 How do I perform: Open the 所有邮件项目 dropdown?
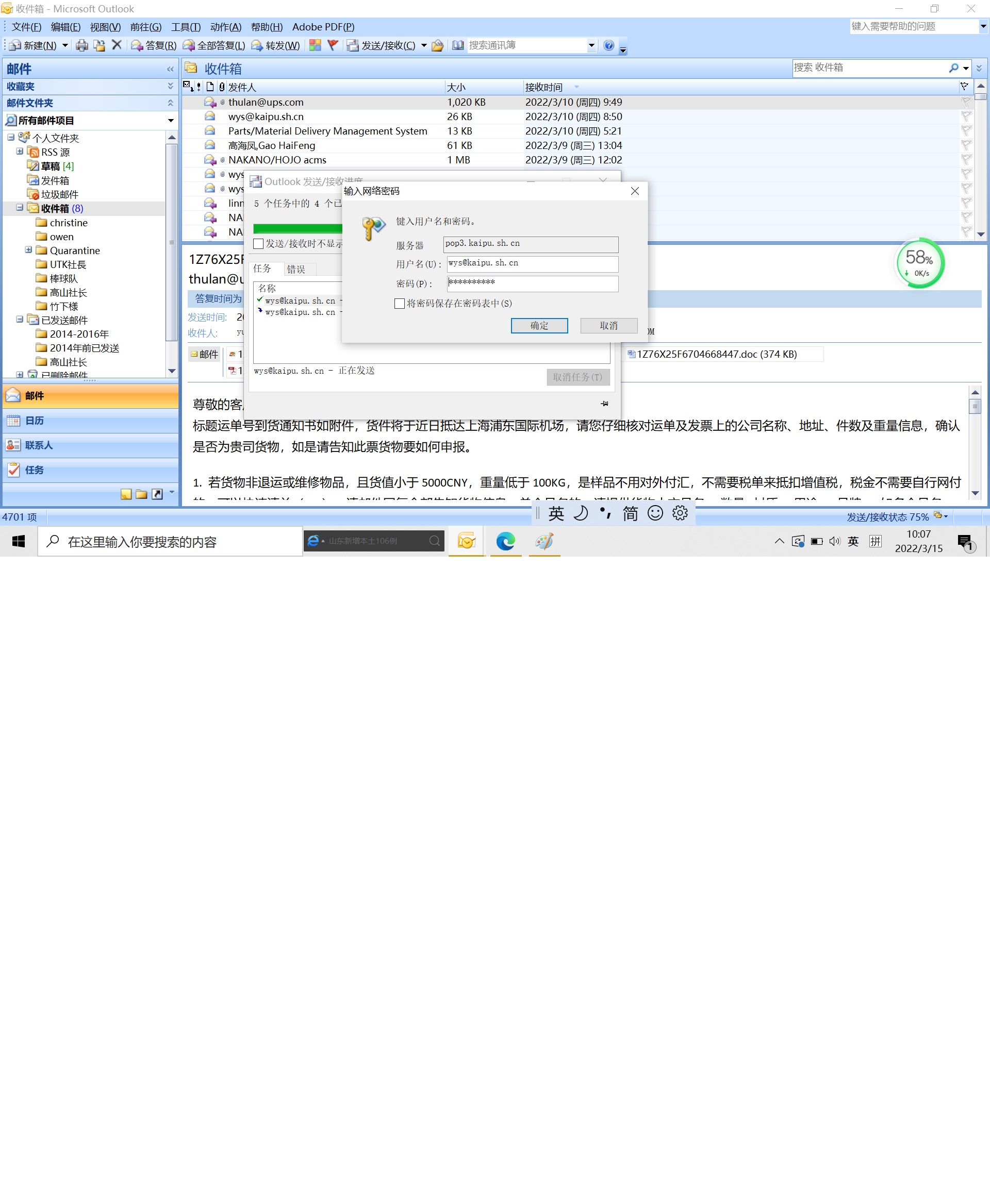pyautogui.click(x=171, y=120)
